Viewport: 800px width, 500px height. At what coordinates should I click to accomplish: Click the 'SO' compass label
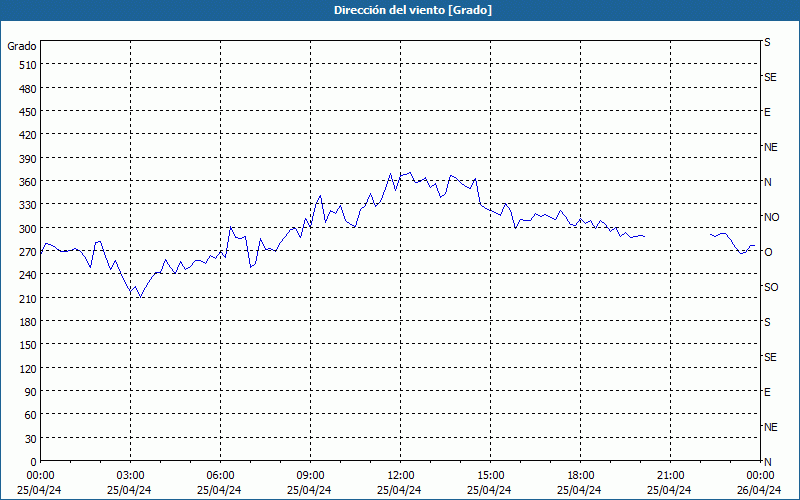click(x=771, y=287)
